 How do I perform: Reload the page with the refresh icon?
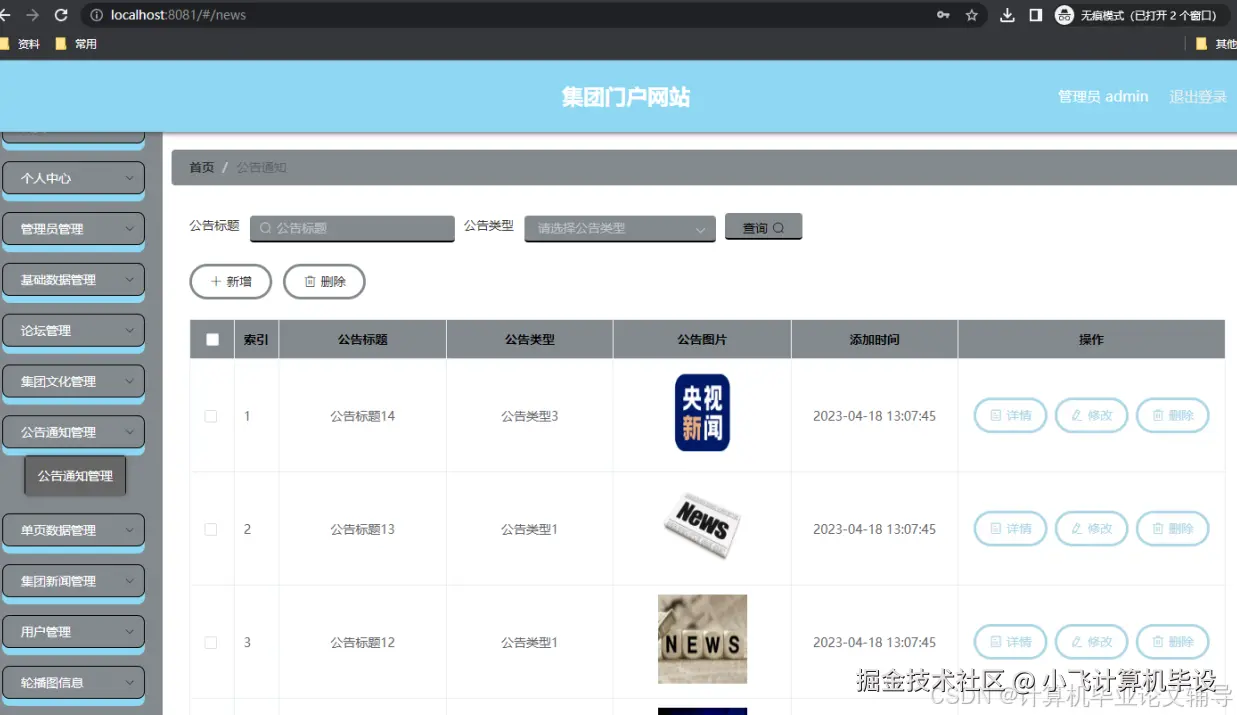tap(61, 15)
